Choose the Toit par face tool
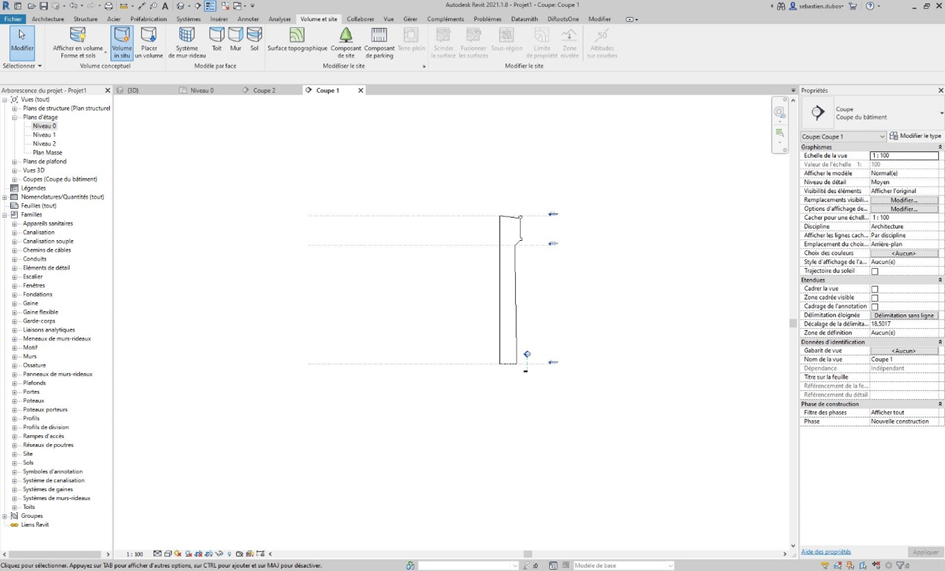The width and height of the screenshot is (945, 571). tap(217, 38)
